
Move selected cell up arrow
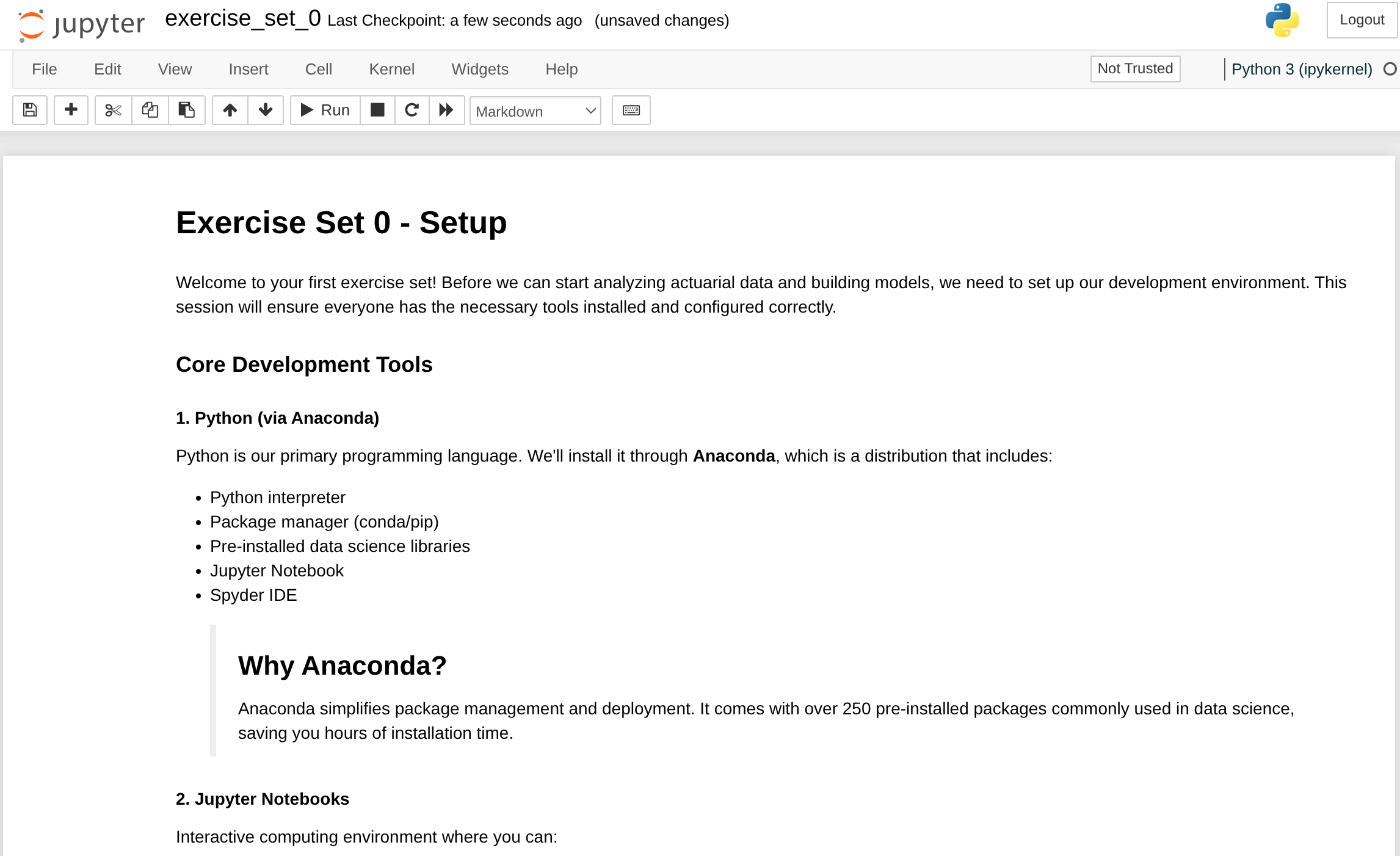click(230, 110)
